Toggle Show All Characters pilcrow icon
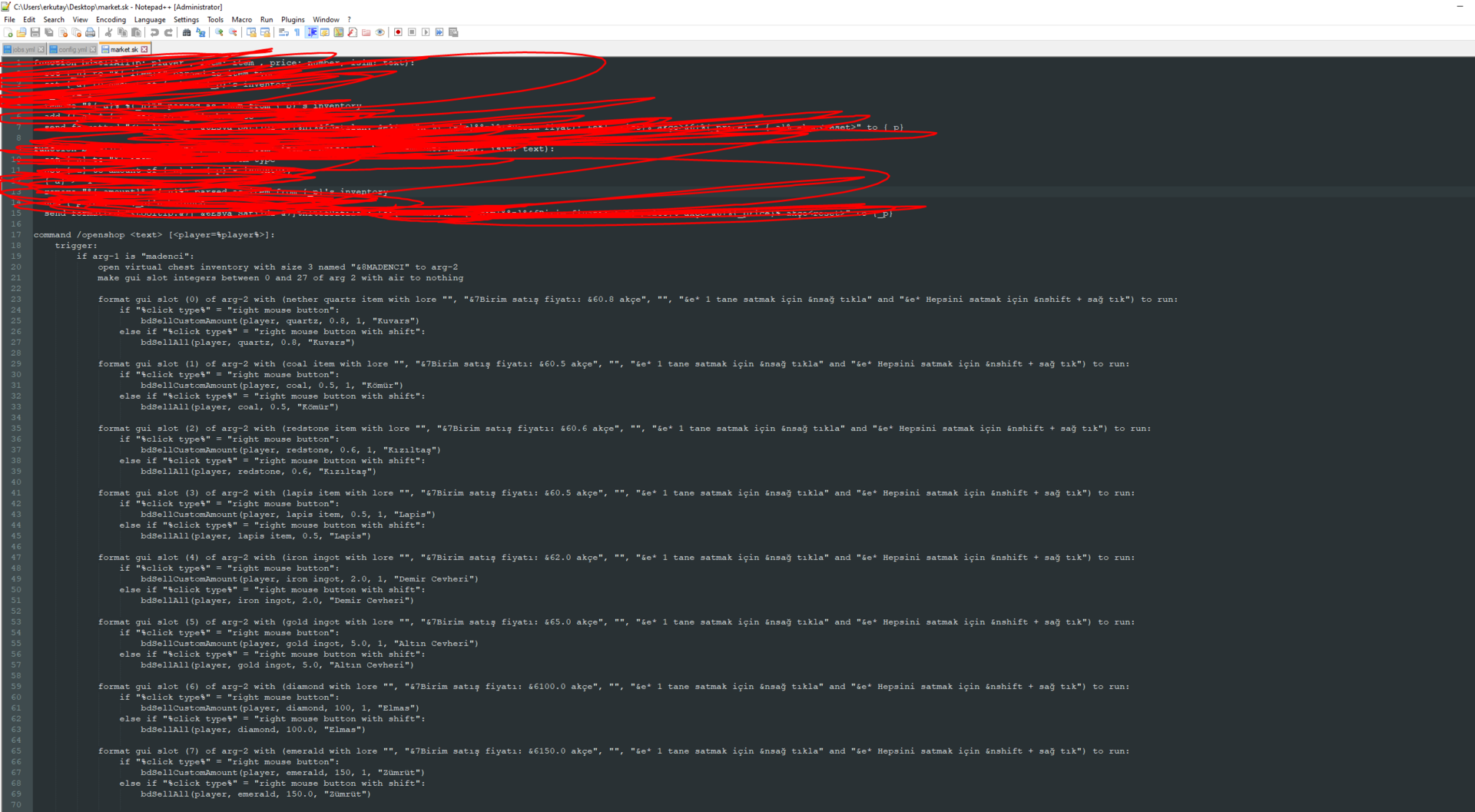The width and height of the screenshot is (1475, 812). pyautogui.click(x=297, y=32)
